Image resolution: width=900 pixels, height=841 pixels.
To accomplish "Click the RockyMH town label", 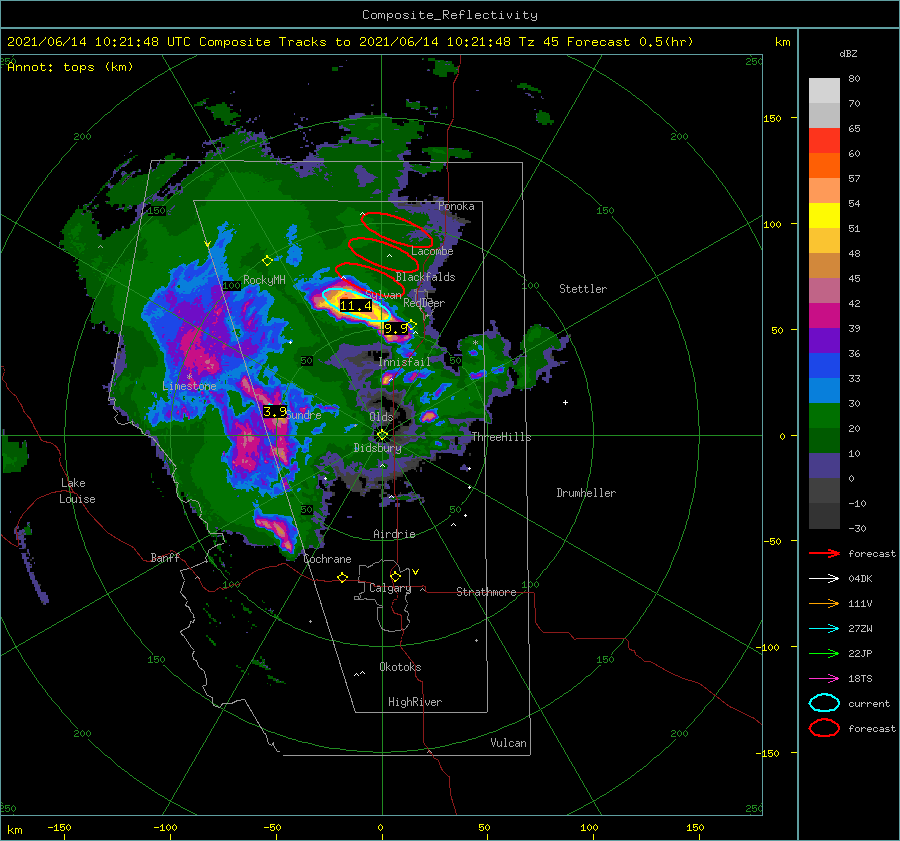I will (264, 280).
